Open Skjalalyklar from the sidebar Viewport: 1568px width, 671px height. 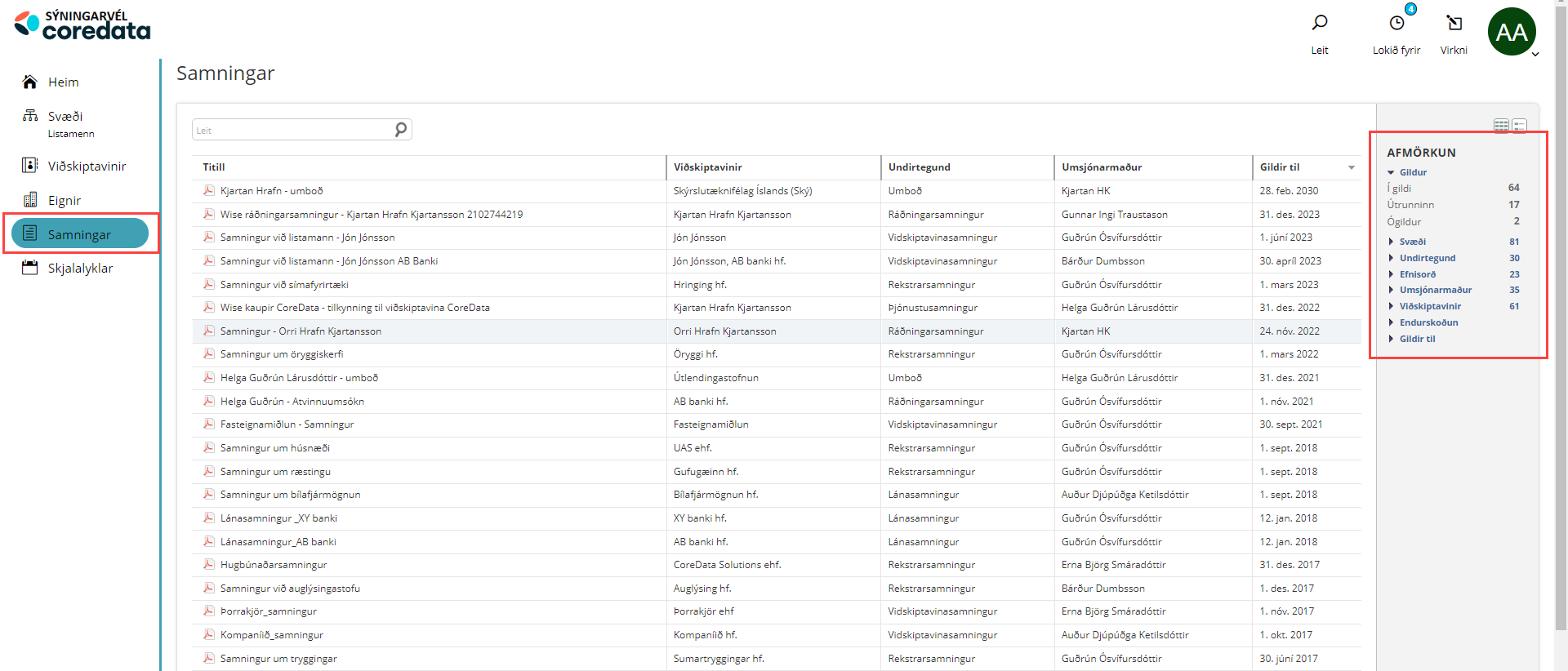point(80,269)
